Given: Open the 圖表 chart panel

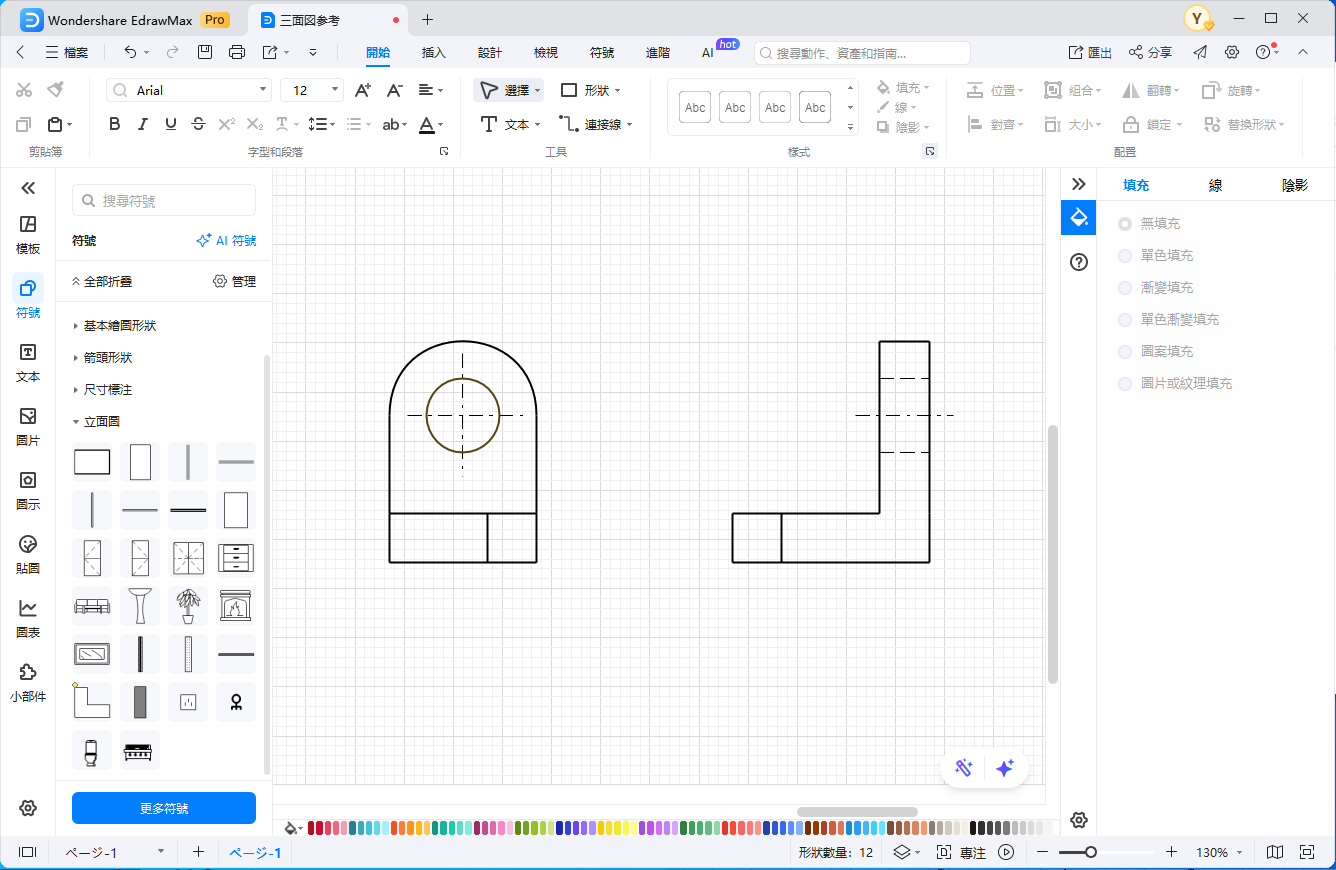Looking at the screenshot, I should (x=28, y=619).
